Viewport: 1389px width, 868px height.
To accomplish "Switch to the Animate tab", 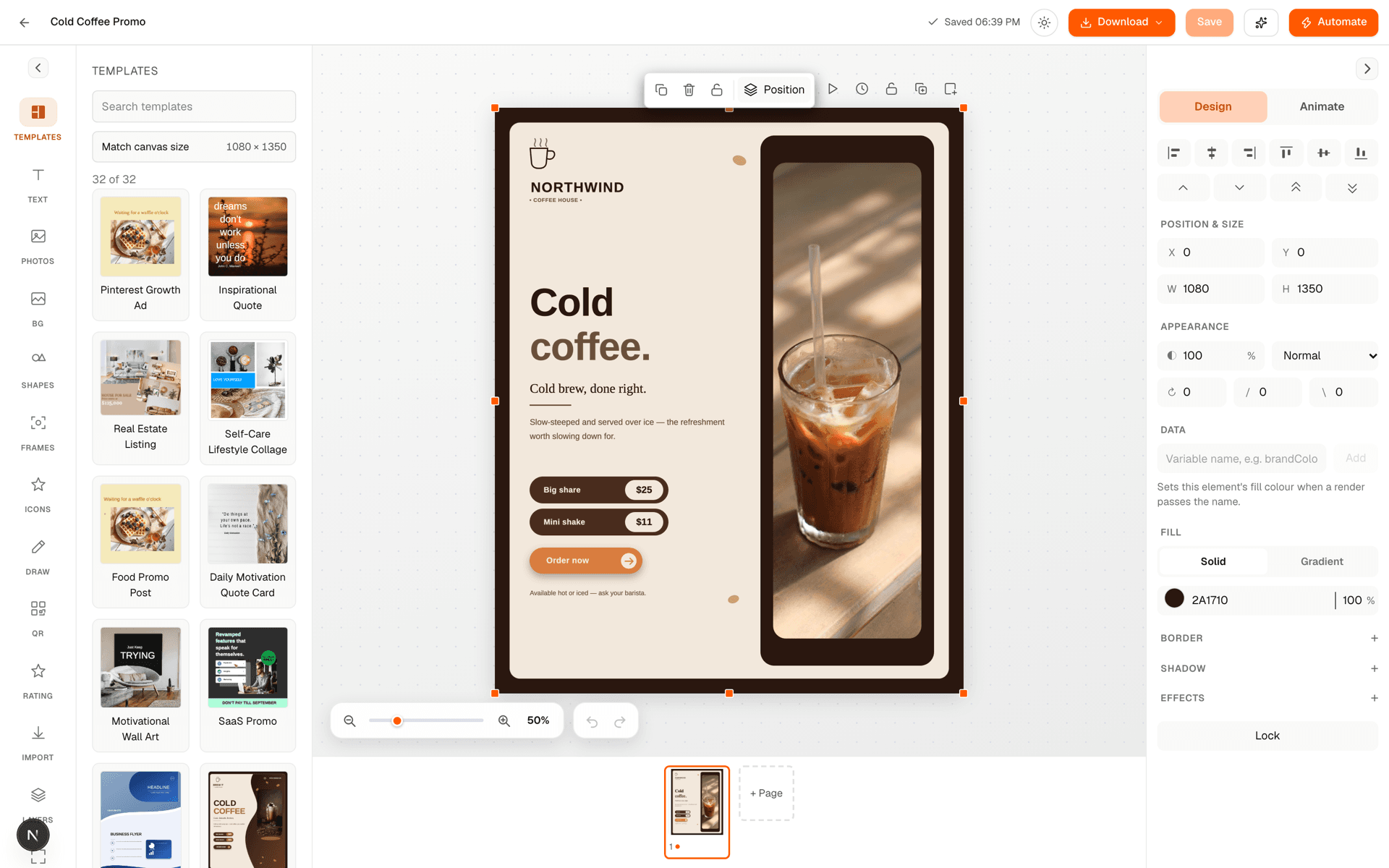I will (x=1322, y=106).
